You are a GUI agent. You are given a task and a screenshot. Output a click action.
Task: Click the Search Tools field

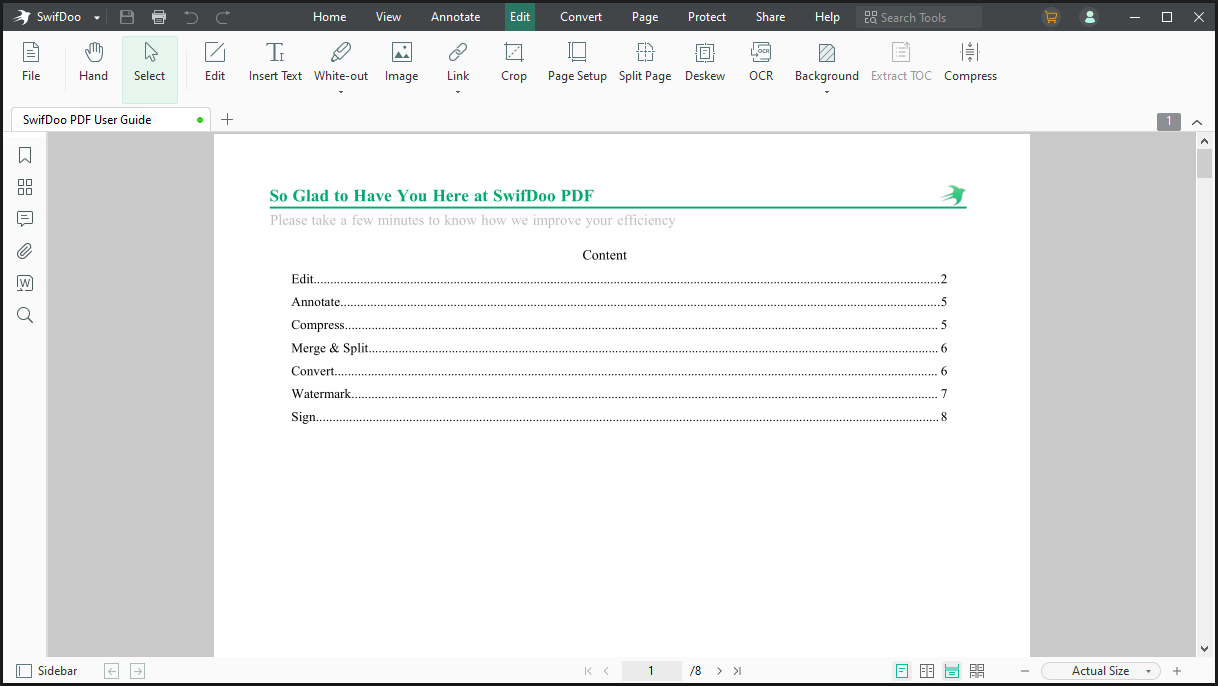click(919, 17)
